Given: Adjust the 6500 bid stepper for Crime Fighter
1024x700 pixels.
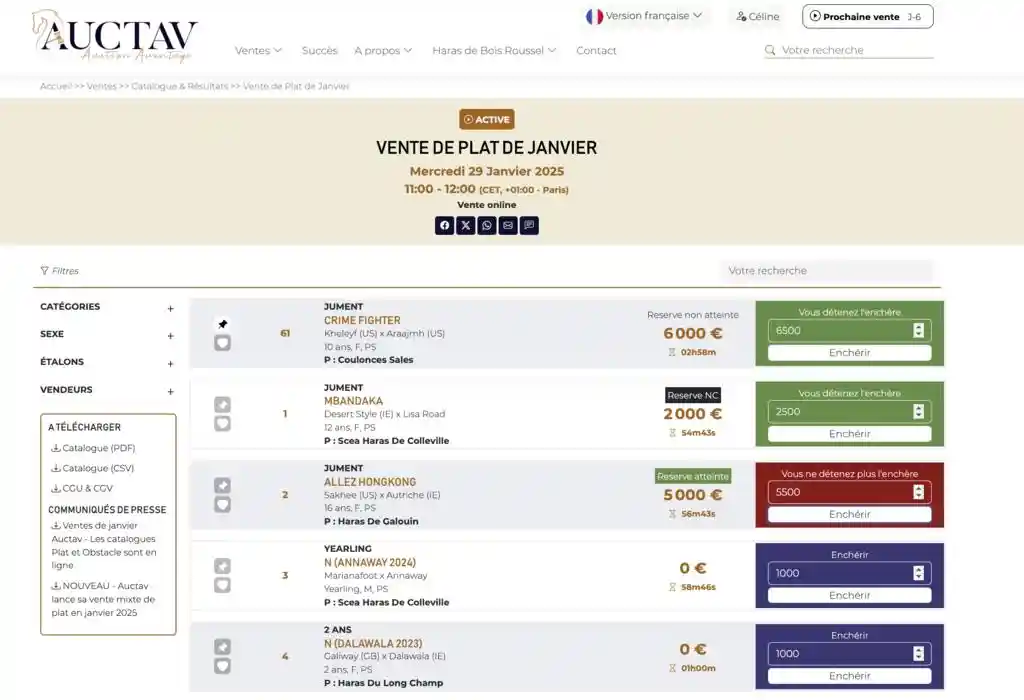Looking at the screenshot, I should point(918,330).
